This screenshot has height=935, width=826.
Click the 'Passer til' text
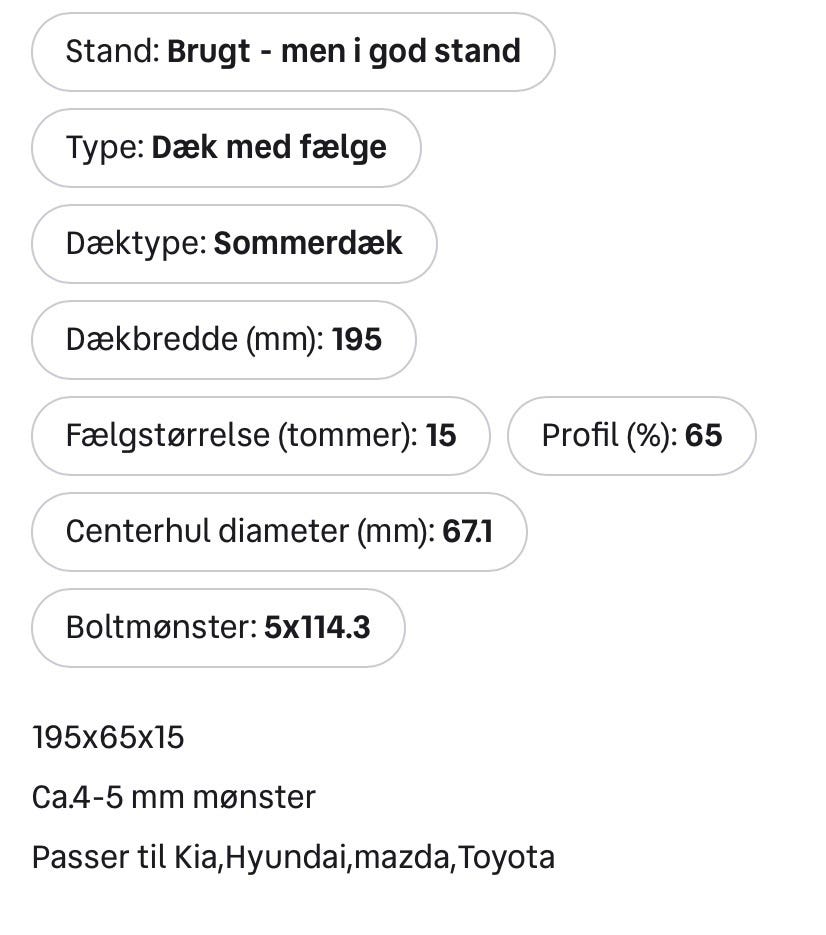point(100,858)
